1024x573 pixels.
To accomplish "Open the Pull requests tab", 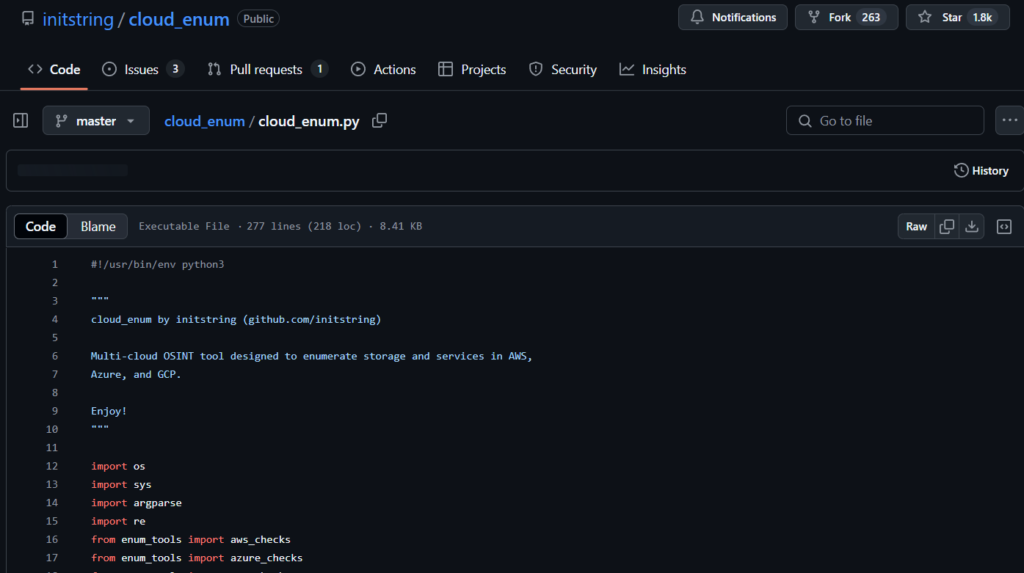I will tap(268, 69).
